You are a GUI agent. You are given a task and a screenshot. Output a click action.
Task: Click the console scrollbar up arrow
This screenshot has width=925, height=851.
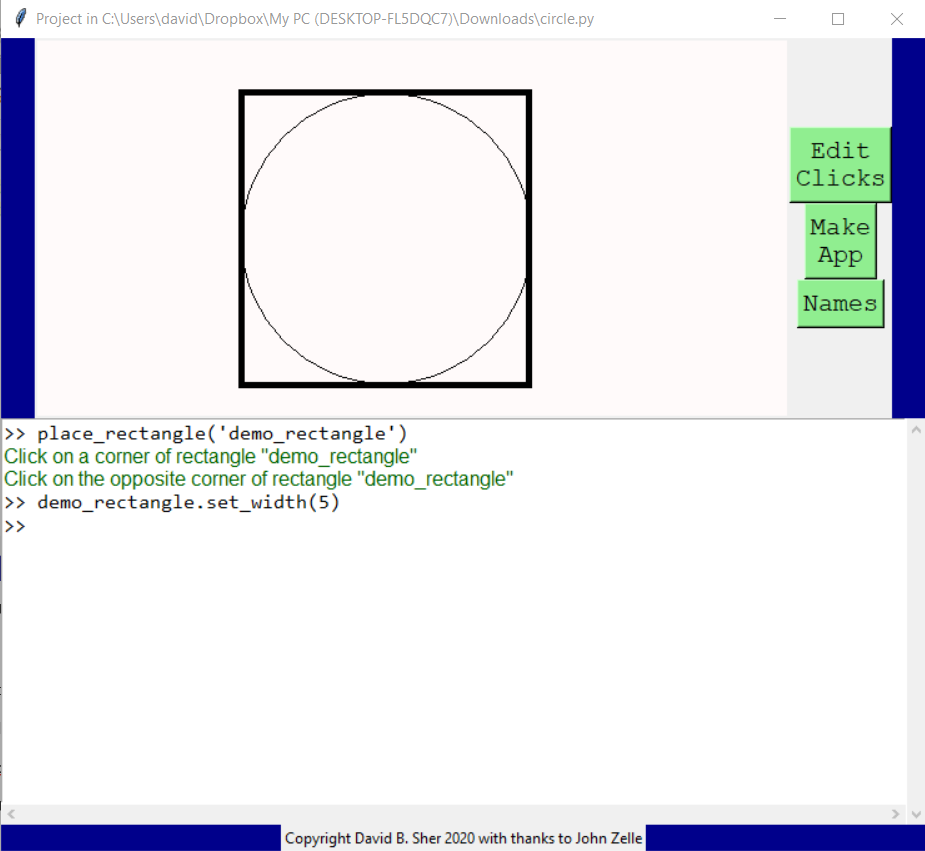(x=916, y=430)
